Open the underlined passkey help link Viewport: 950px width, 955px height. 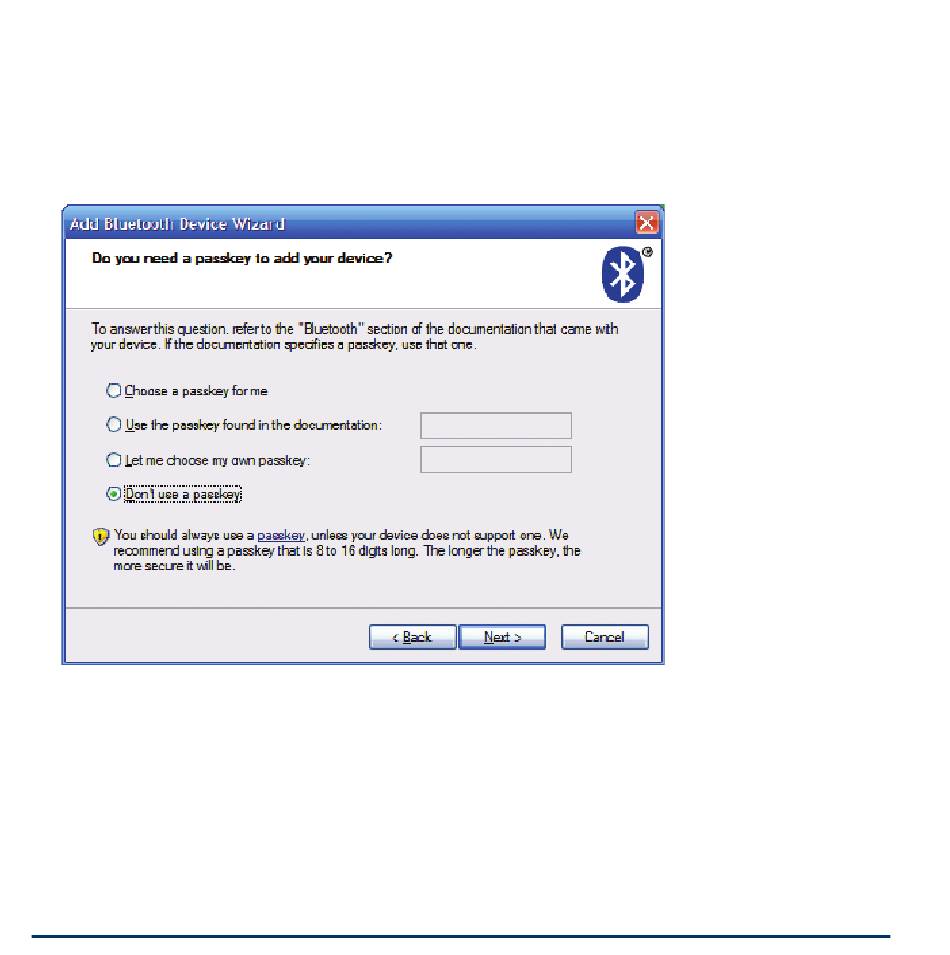[x=281, y=535]
